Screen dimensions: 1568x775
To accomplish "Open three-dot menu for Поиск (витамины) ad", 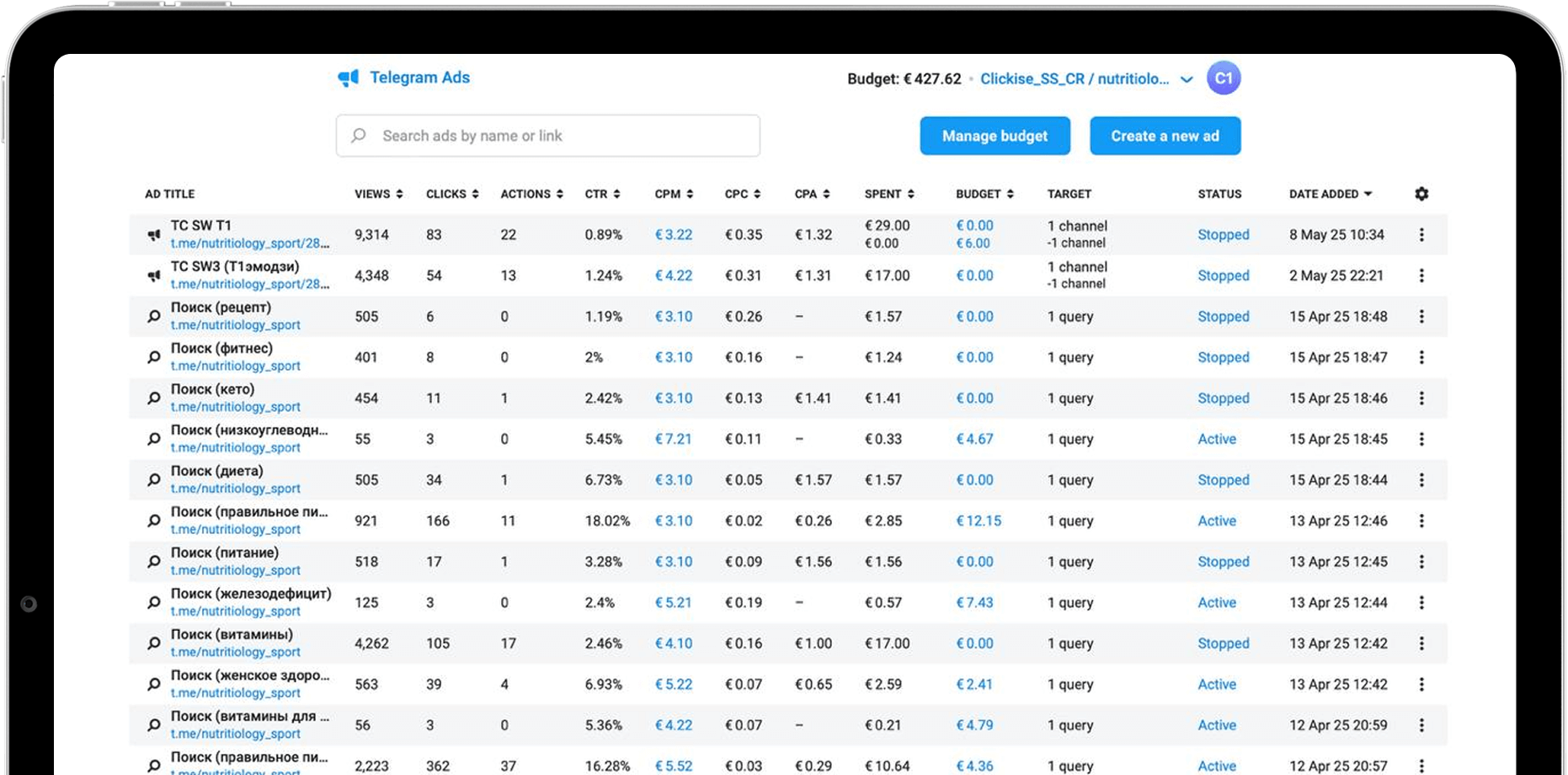I will pyautogui.click(x=1421, y=644).
